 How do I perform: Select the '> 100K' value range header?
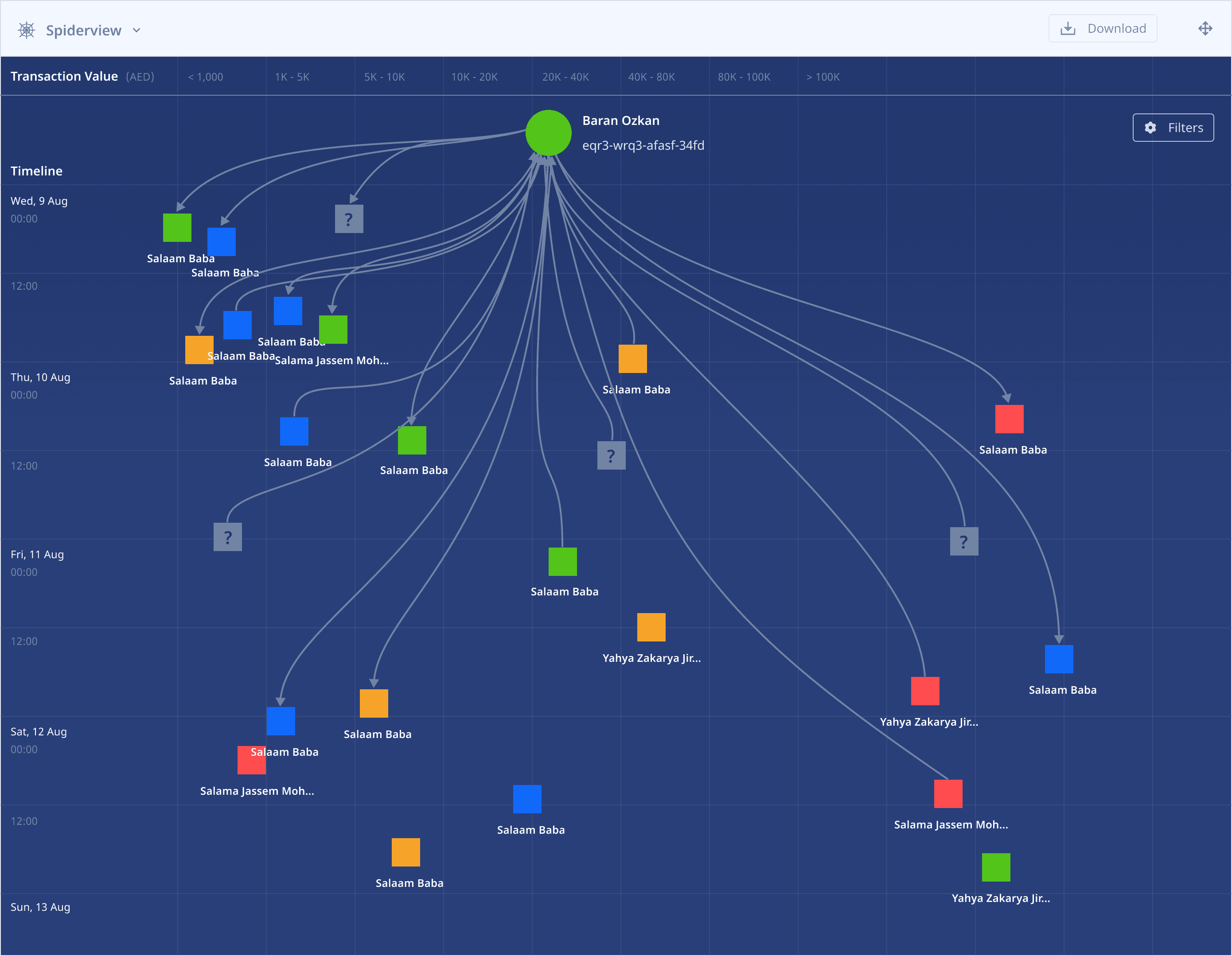tap(823, 77)
